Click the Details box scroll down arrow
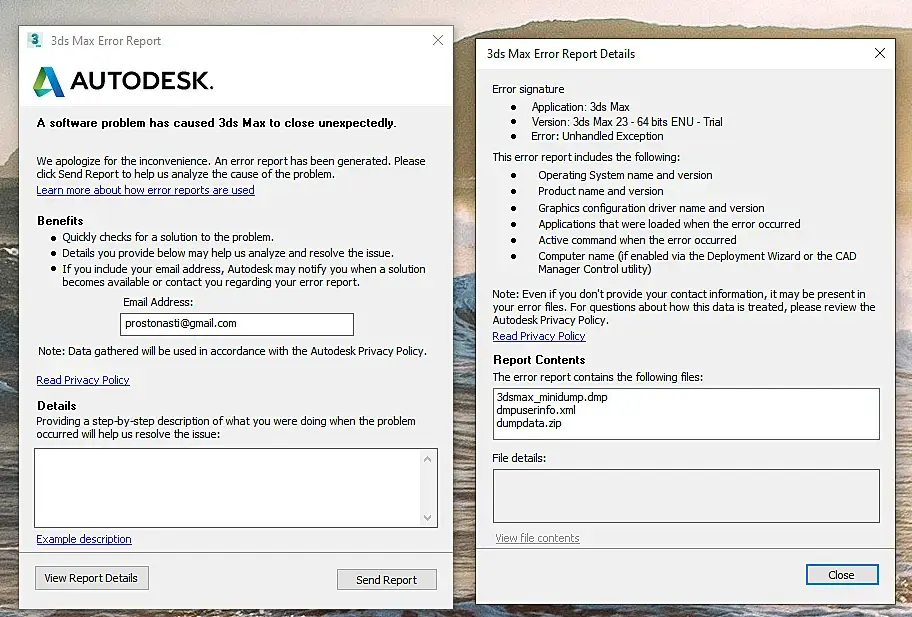This screenshot has width=912, height=617. pos(428,518)
